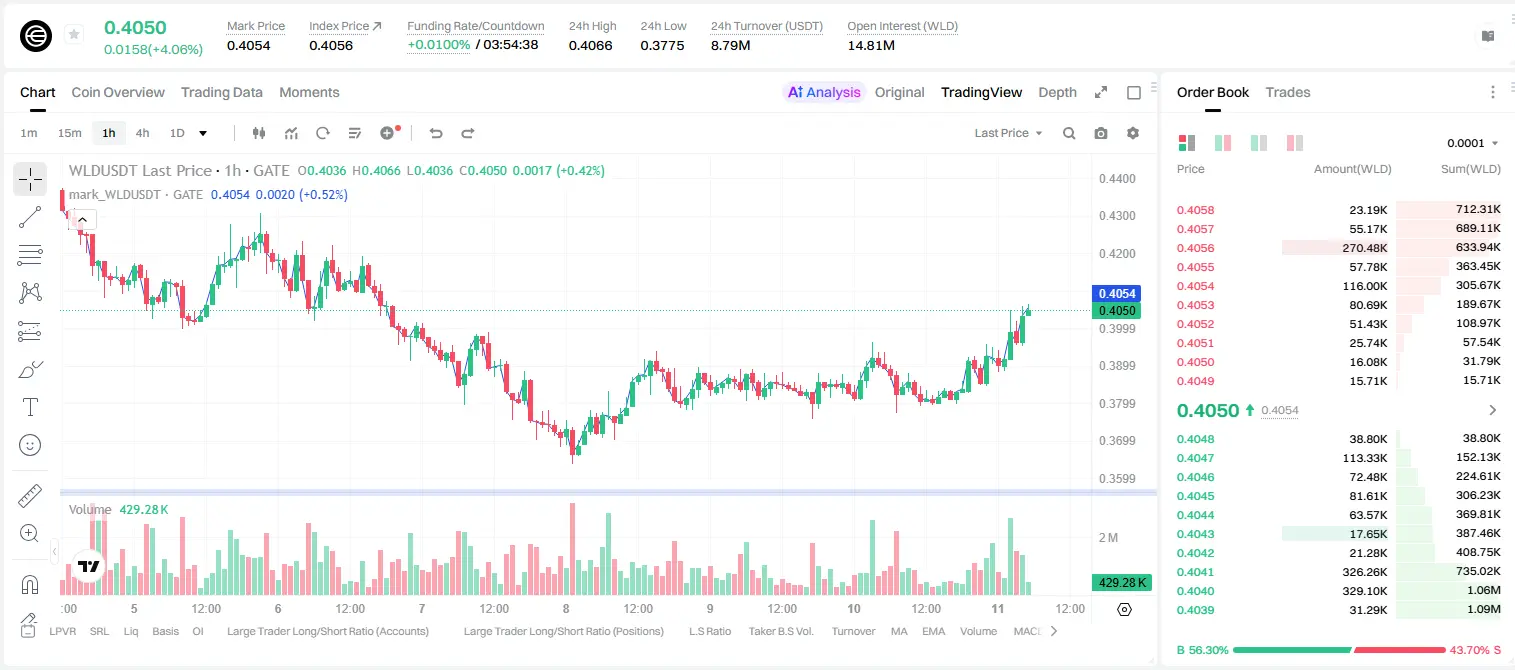Image resolution: width=1515 pixels, height=670 pixels.
Task: Select the LPVR indicator
Action: (x=63, y=631)
